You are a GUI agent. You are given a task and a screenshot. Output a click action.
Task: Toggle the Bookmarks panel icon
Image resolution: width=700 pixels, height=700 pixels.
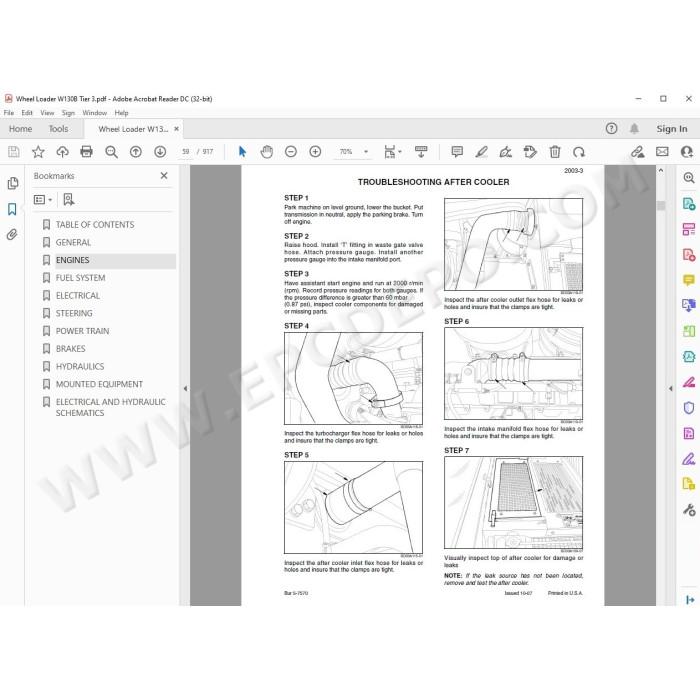(x=12, y=209)
